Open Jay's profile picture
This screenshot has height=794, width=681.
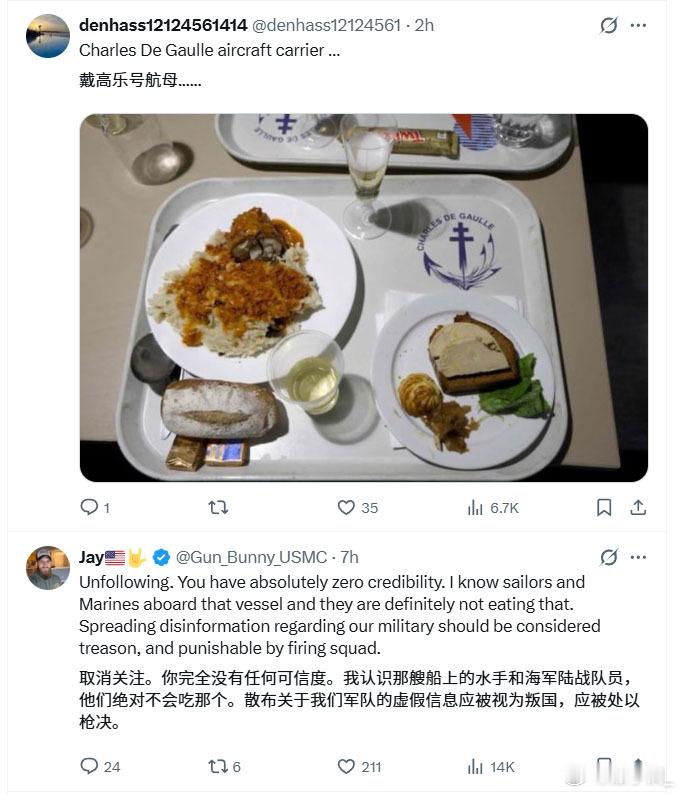[x=48, y=568]
